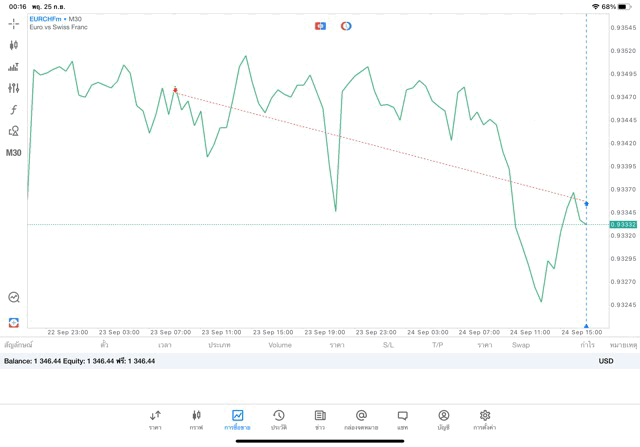640x447 pixels.
Task: Open the settings gear tab
Action: pos(485,419)
